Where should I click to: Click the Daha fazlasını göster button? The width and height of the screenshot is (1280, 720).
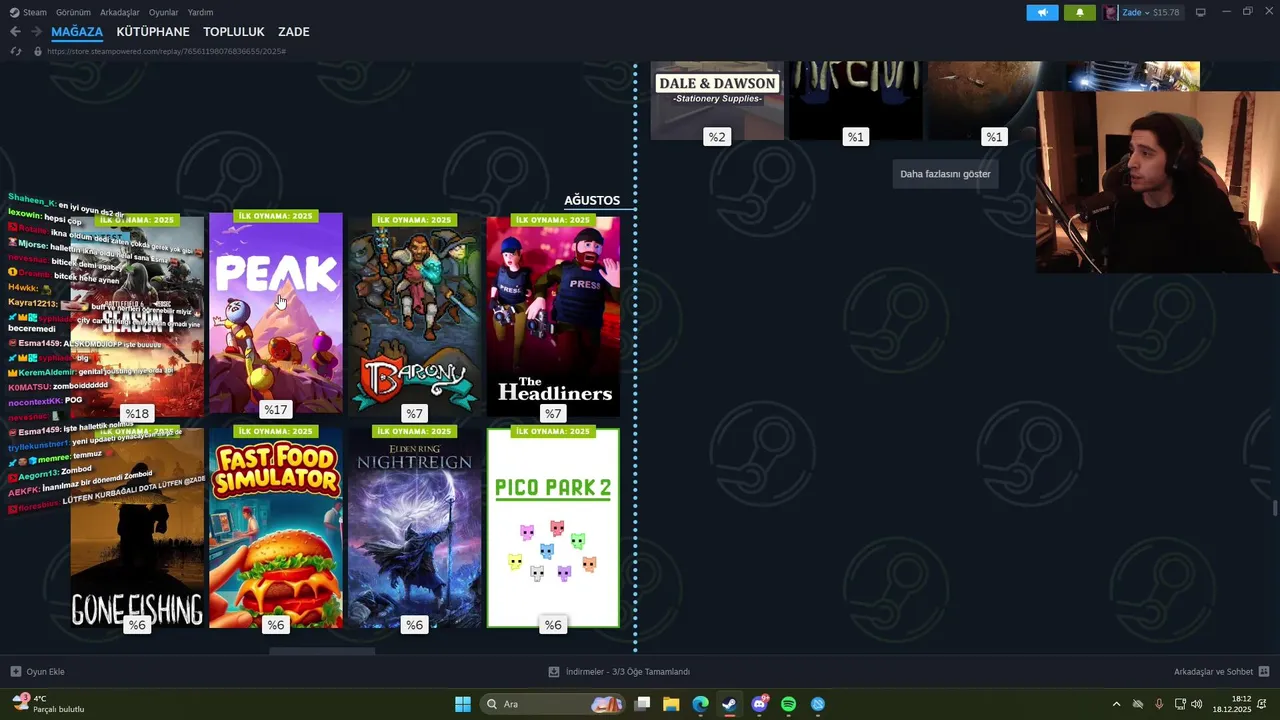coord(945,174)
